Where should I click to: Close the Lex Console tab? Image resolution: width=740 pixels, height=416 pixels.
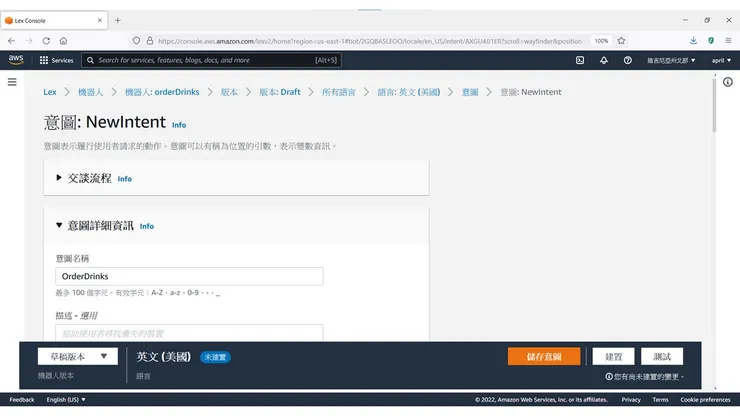[x=100, y=20]
